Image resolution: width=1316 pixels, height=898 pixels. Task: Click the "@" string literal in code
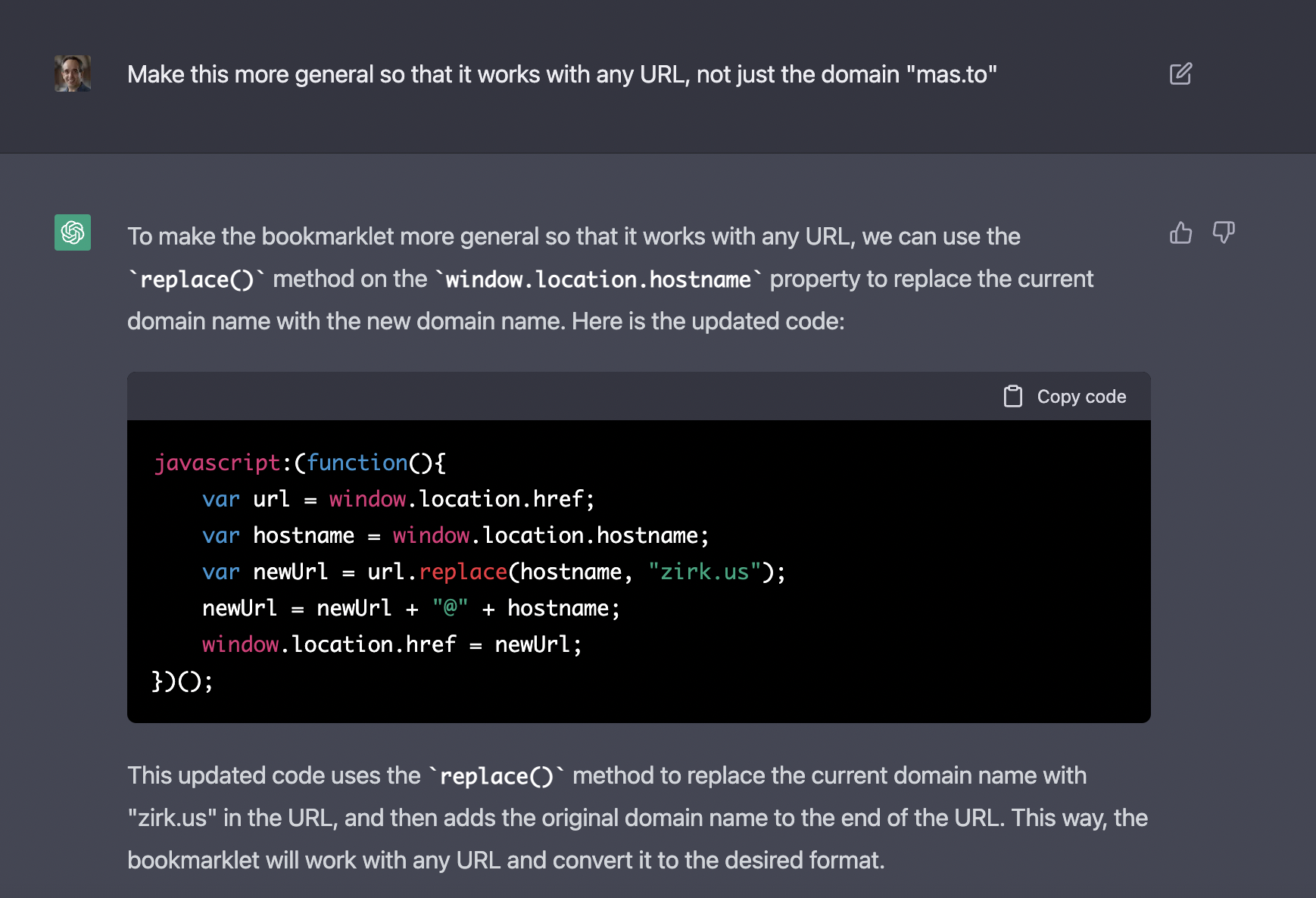click(450, 608)
